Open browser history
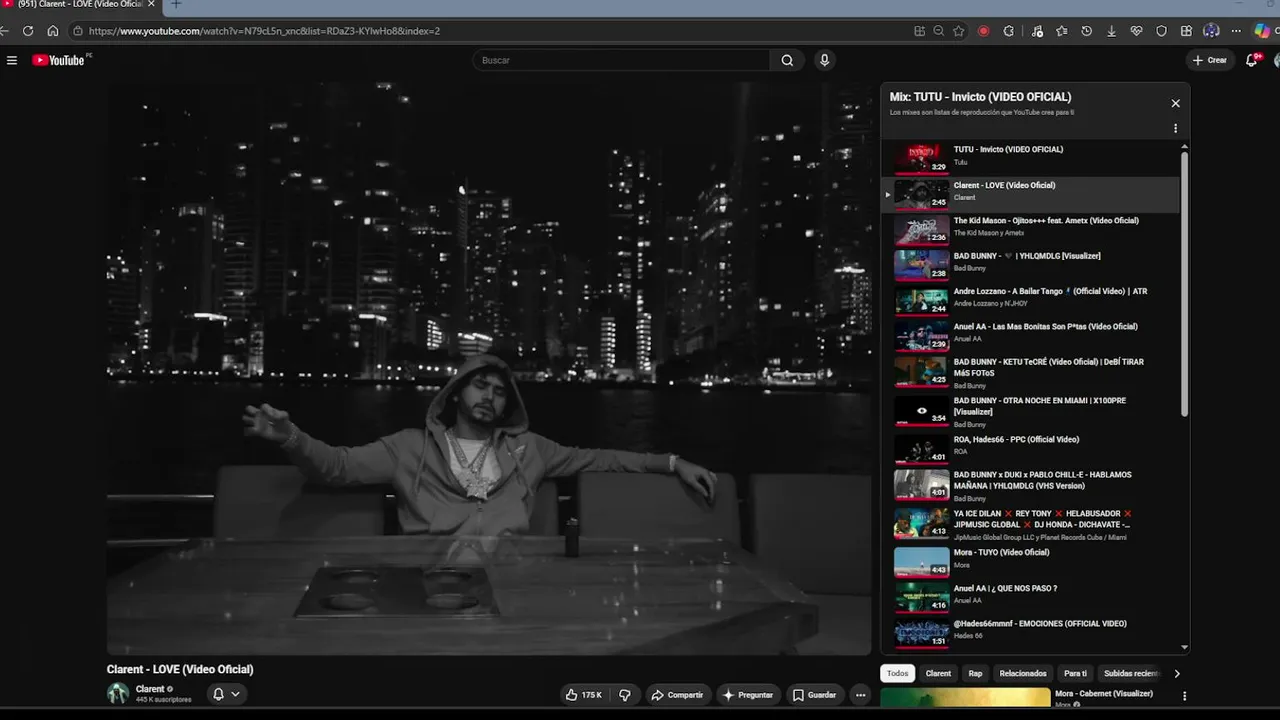 tap(1086, 31)
